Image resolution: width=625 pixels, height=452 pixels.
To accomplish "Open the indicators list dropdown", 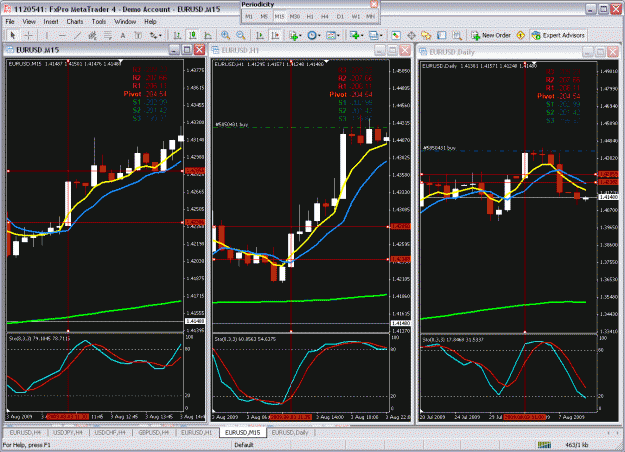I will coord(295,35).
